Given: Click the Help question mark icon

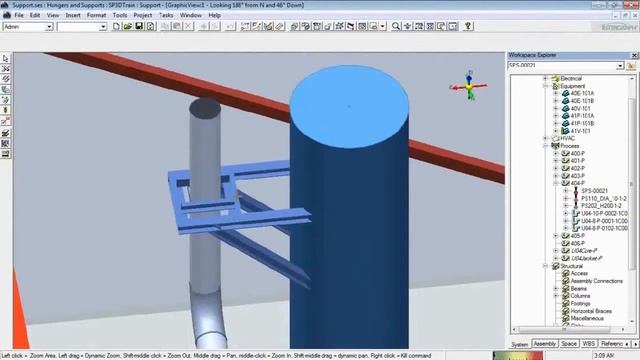Looking at the screenshot, I should pos(468,27).
